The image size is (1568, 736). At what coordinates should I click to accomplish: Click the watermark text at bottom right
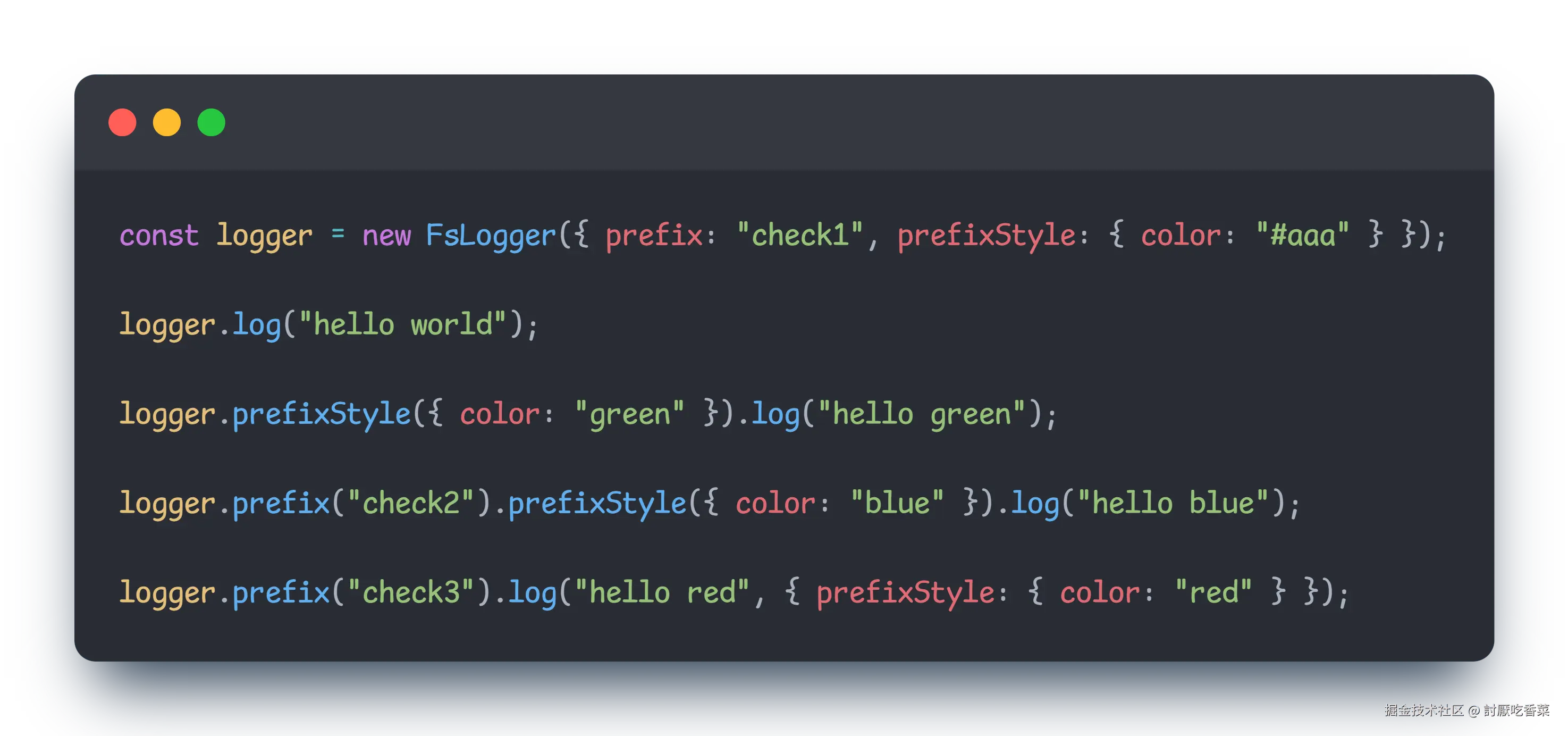coord(1466,710)
